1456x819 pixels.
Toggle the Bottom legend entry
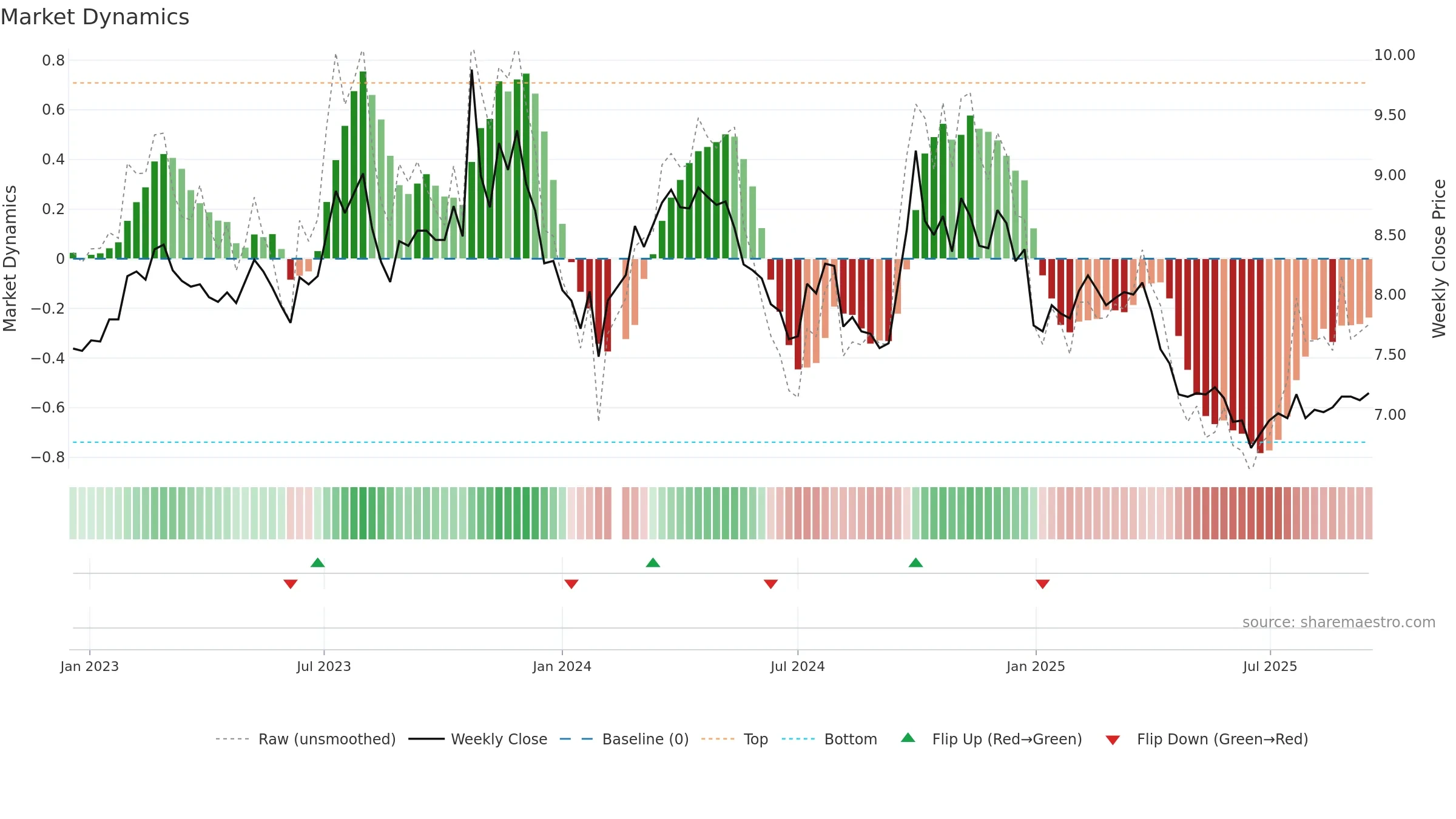[829, 739]
